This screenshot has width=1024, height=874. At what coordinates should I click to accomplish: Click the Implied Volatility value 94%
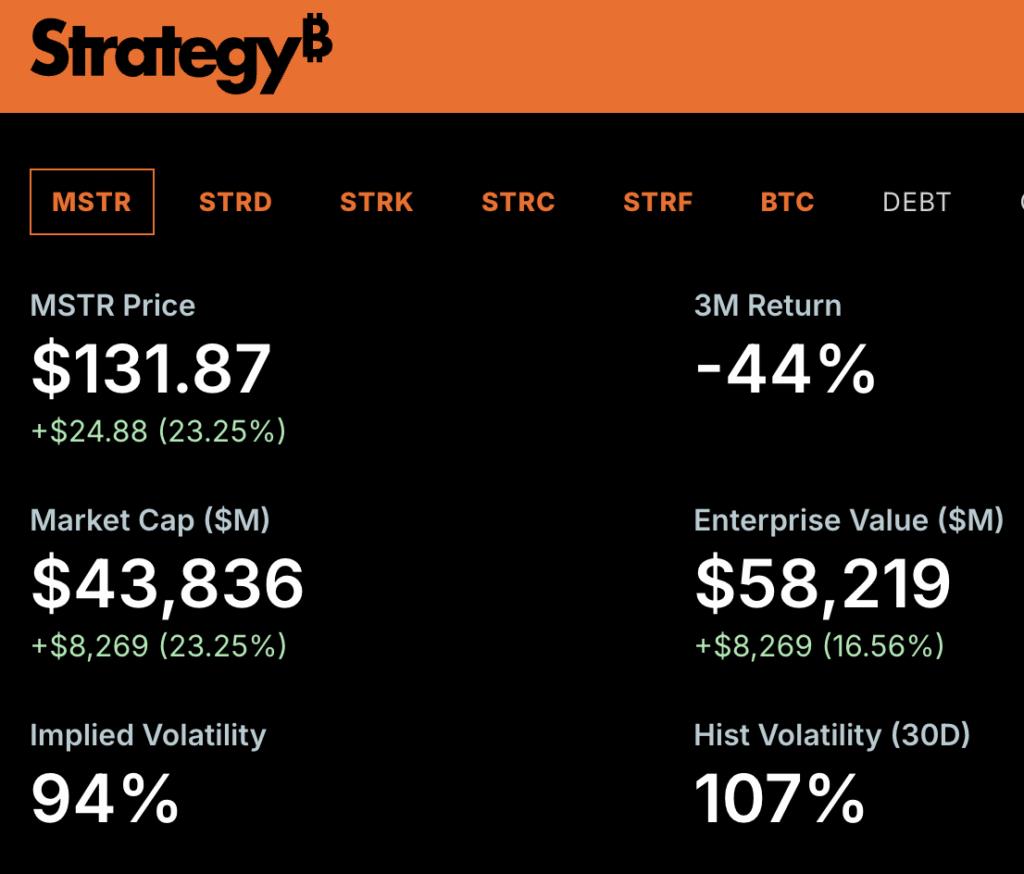(x=104, y=798)
